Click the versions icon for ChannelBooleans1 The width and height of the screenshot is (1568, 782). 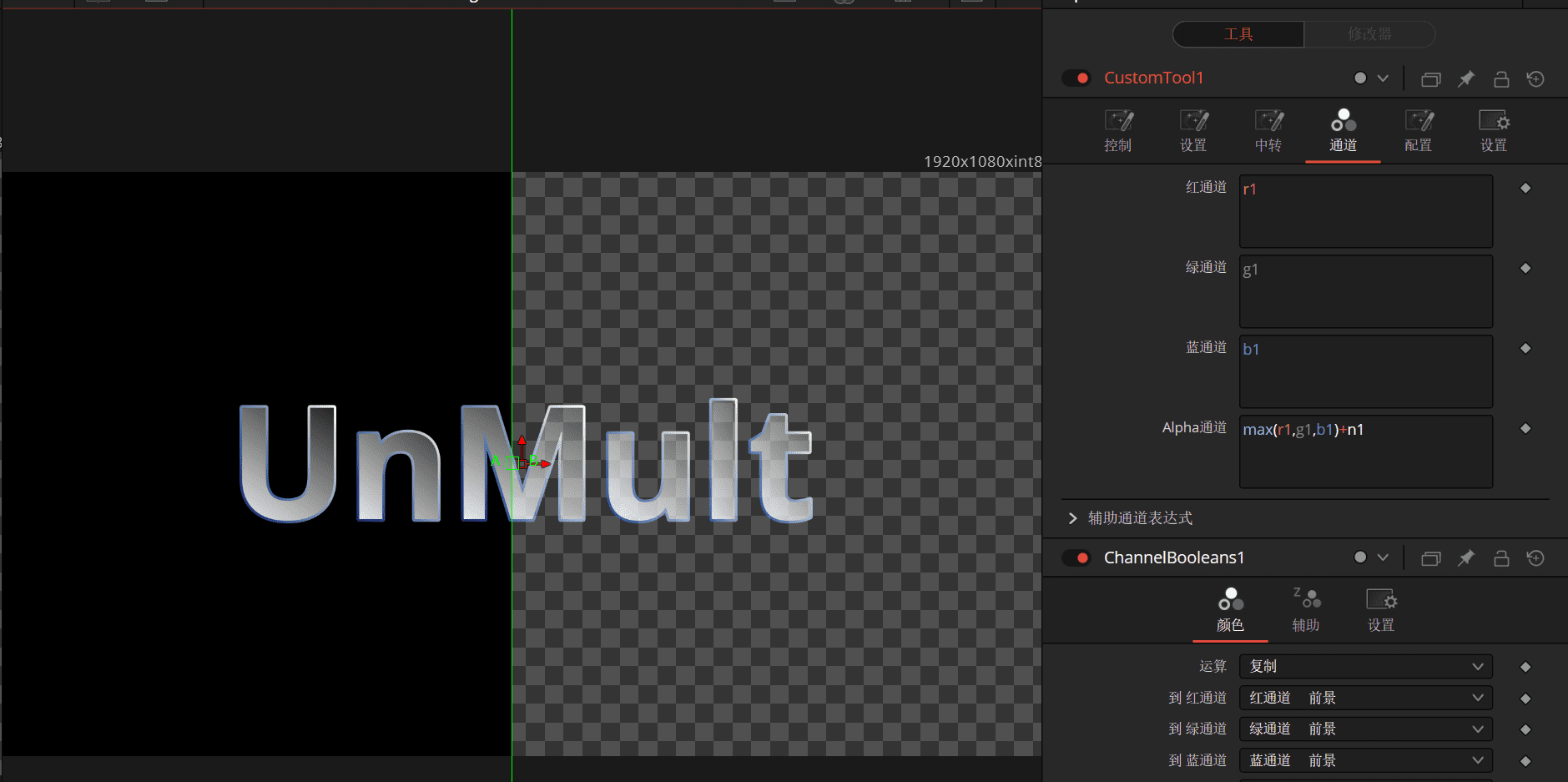pos(1431,557)
